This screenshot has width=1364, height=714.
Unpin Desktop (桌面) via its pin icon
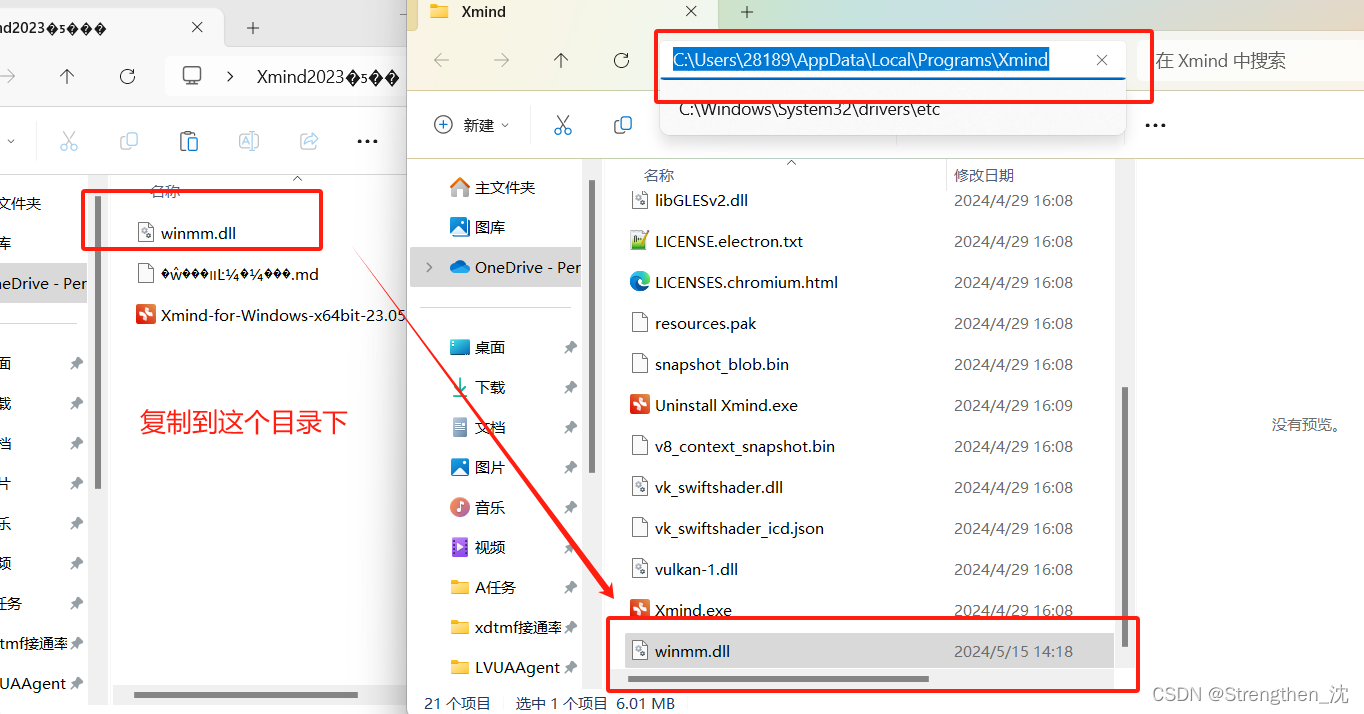click(570, 347)
